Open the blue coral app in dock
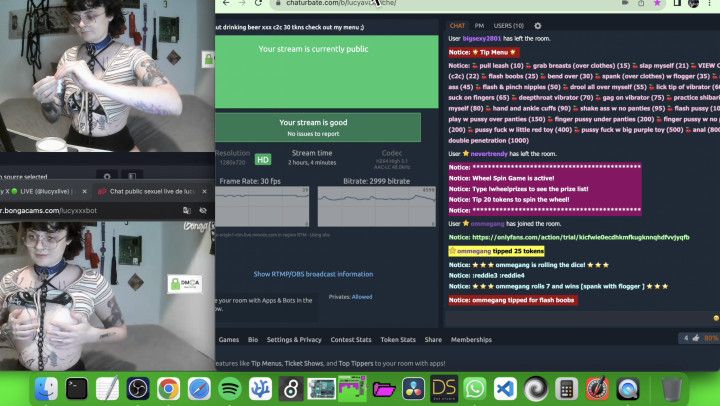Screen dimensions: 720x406 pos(260,389)
